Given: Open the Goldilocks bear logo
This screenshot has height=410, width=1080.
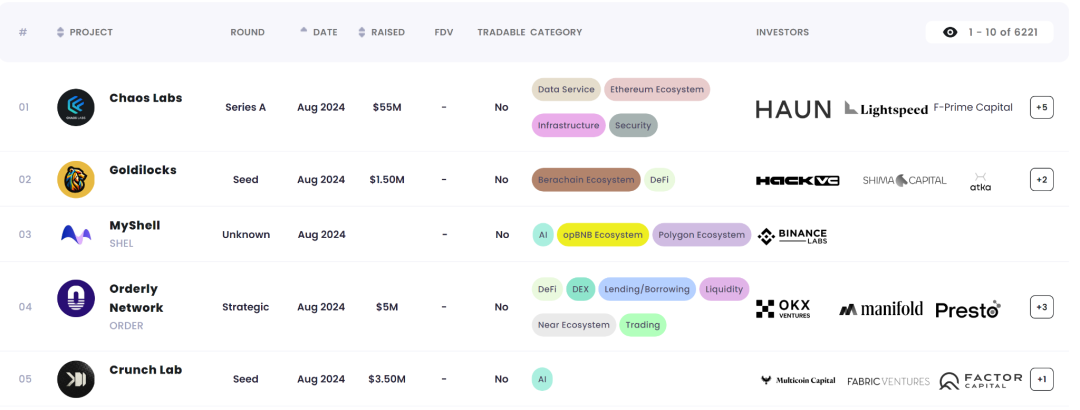Looking at the screenshot, I should [76, 180].
